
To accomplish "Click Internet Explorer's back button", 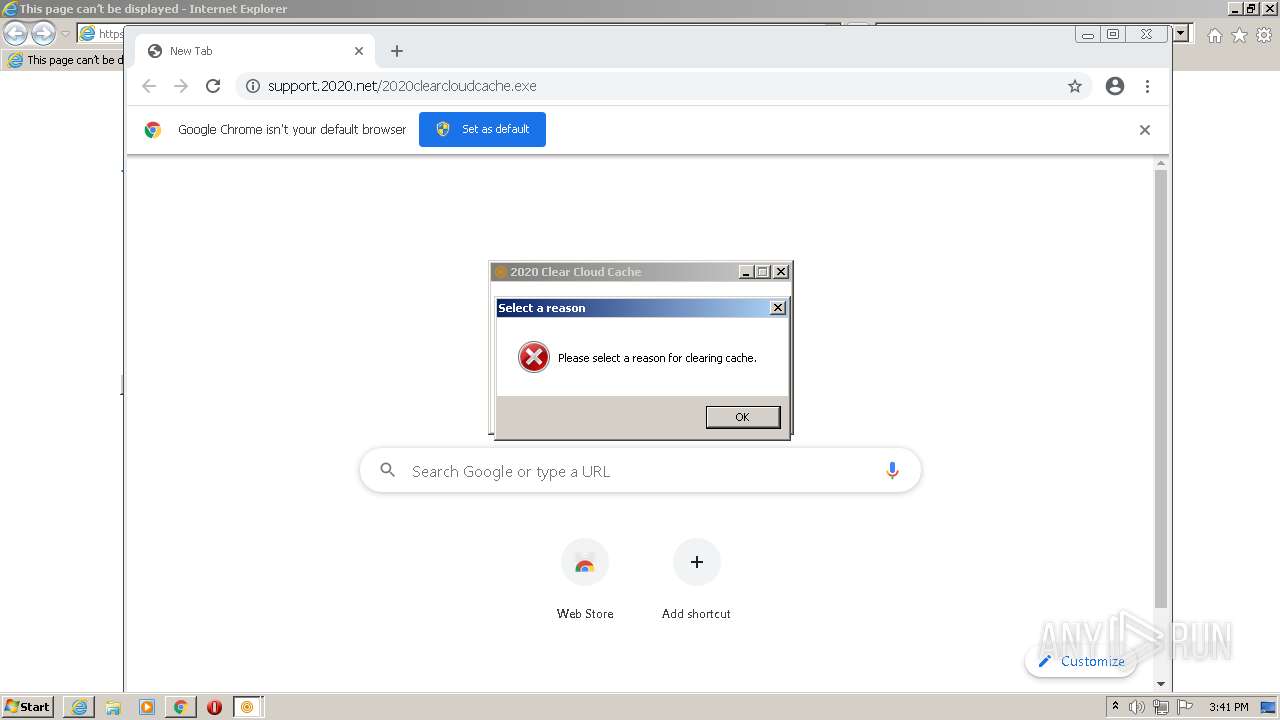I will [x=16, y=33].
